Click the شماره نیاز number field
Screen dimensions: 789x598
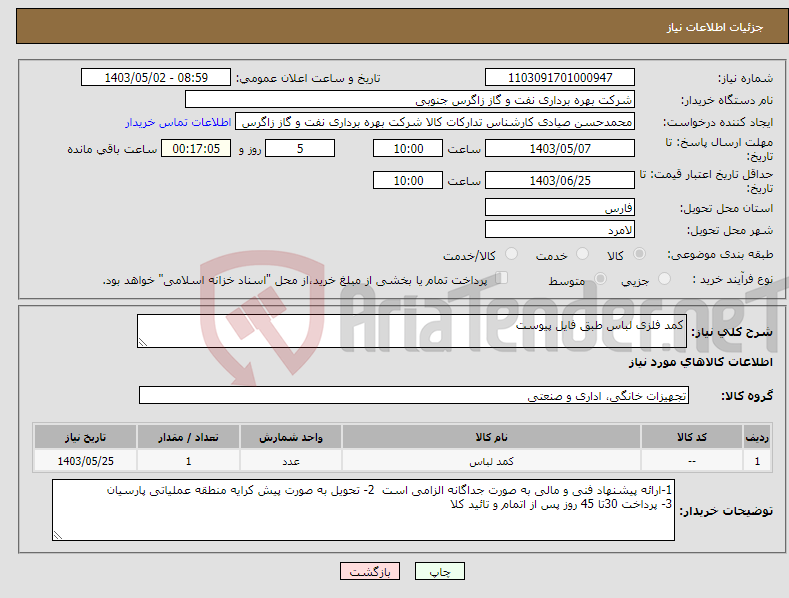click(x=560, y=78)
